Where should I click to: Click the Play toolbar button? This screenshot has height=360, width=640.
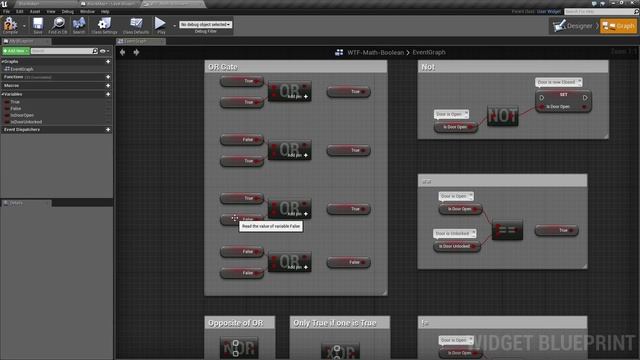pyautogui.click(x=161, y=25)
